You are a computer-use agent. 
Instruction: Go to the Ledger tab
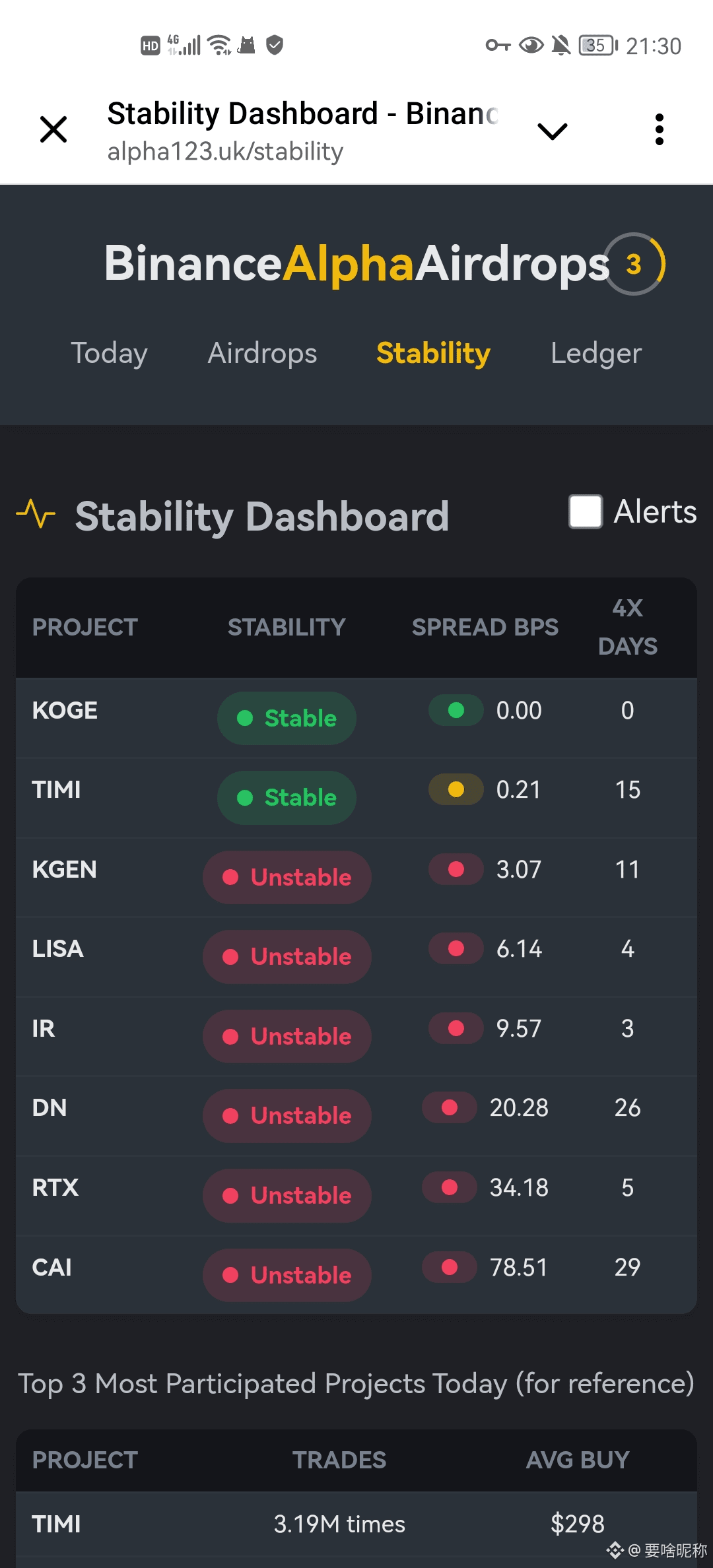pyautogui.click(x=595, y=353)
